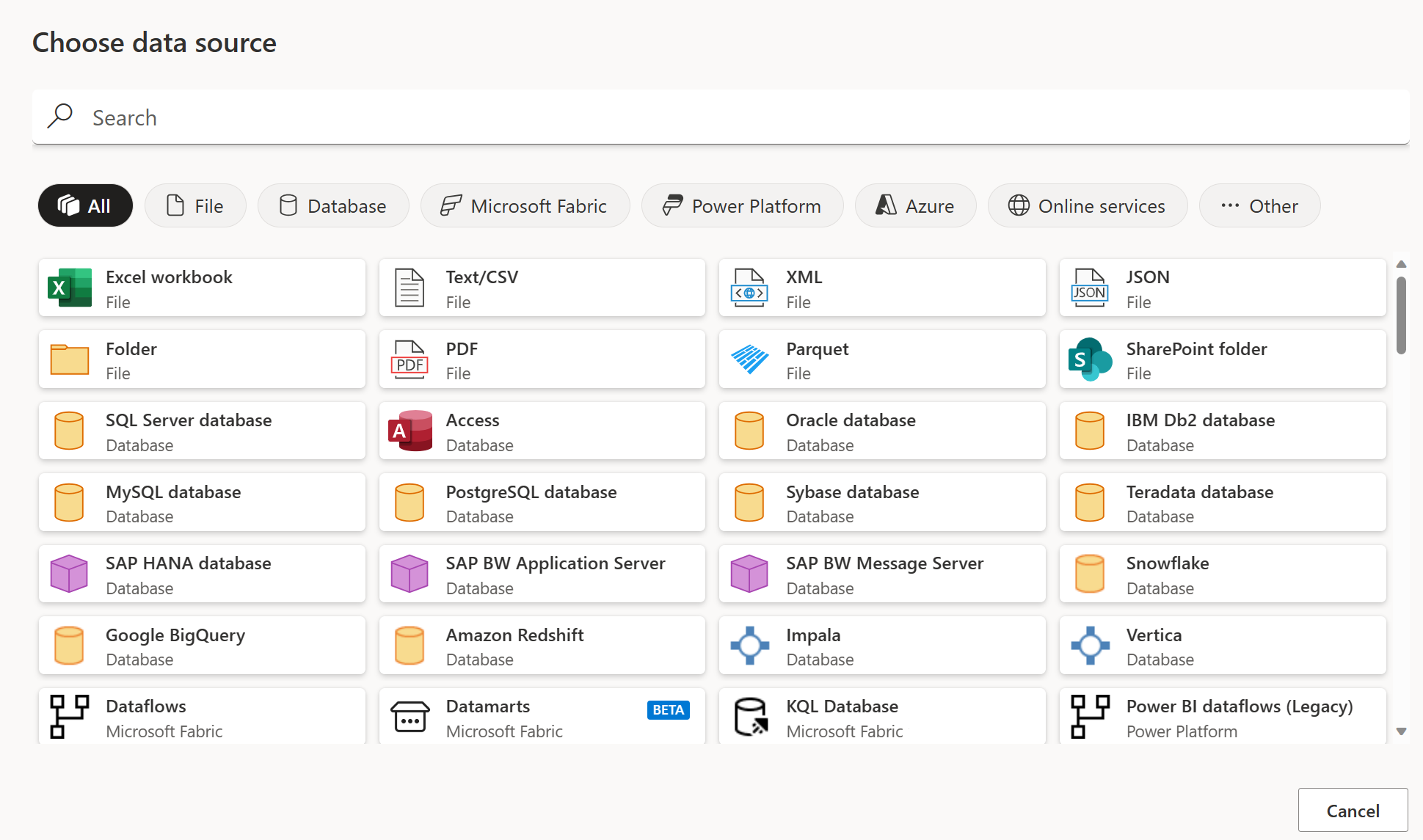Click the vertical scrollbar thumb
This screenshot has height=840, width=1423.
click(x=1401, y=315)
